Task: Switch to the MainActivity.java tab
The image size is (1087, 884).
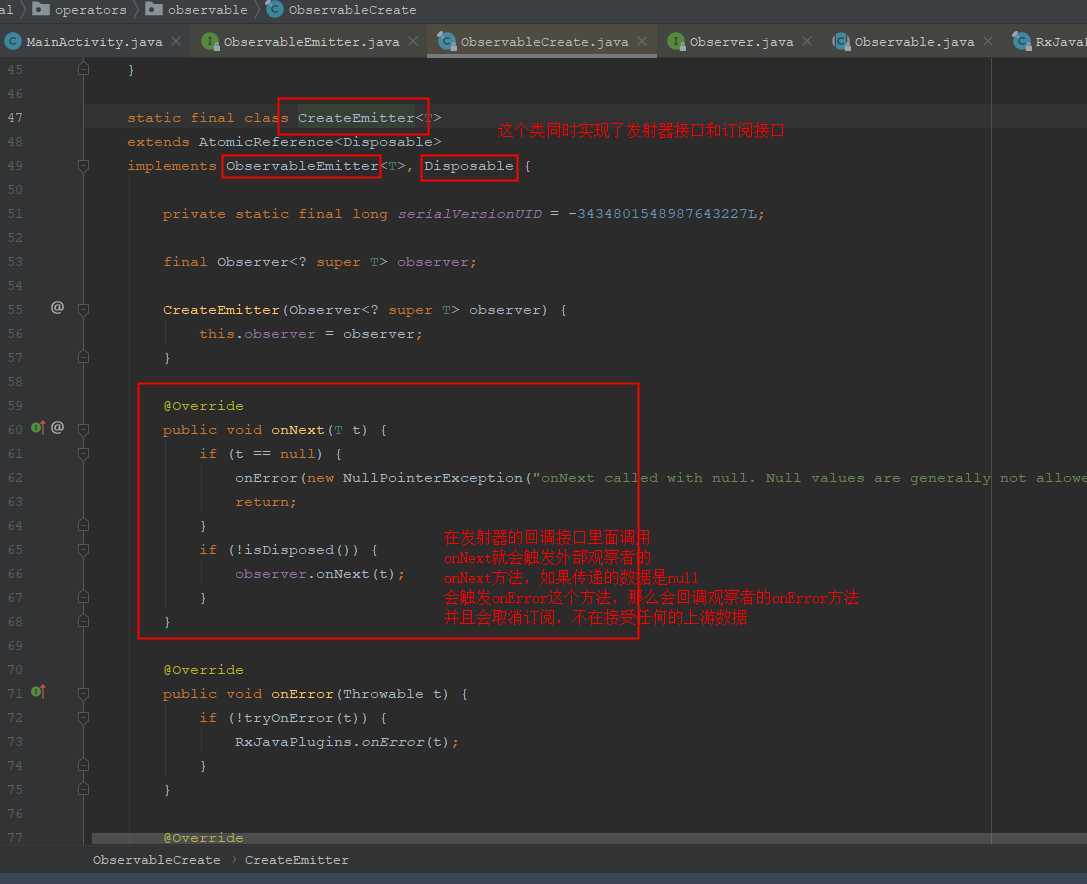Action: (94, 42)
